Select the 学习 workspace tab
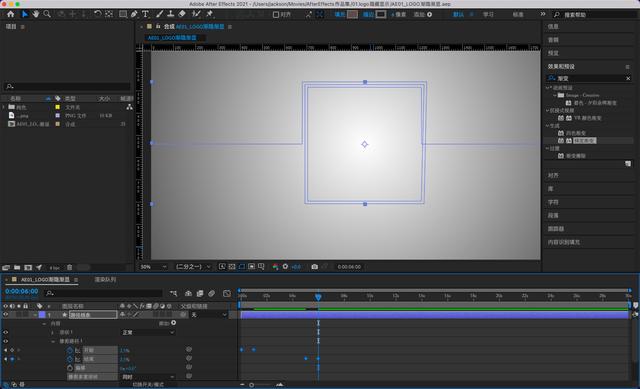Viewport: 640px width, 389px height. (x=488, y=14)
